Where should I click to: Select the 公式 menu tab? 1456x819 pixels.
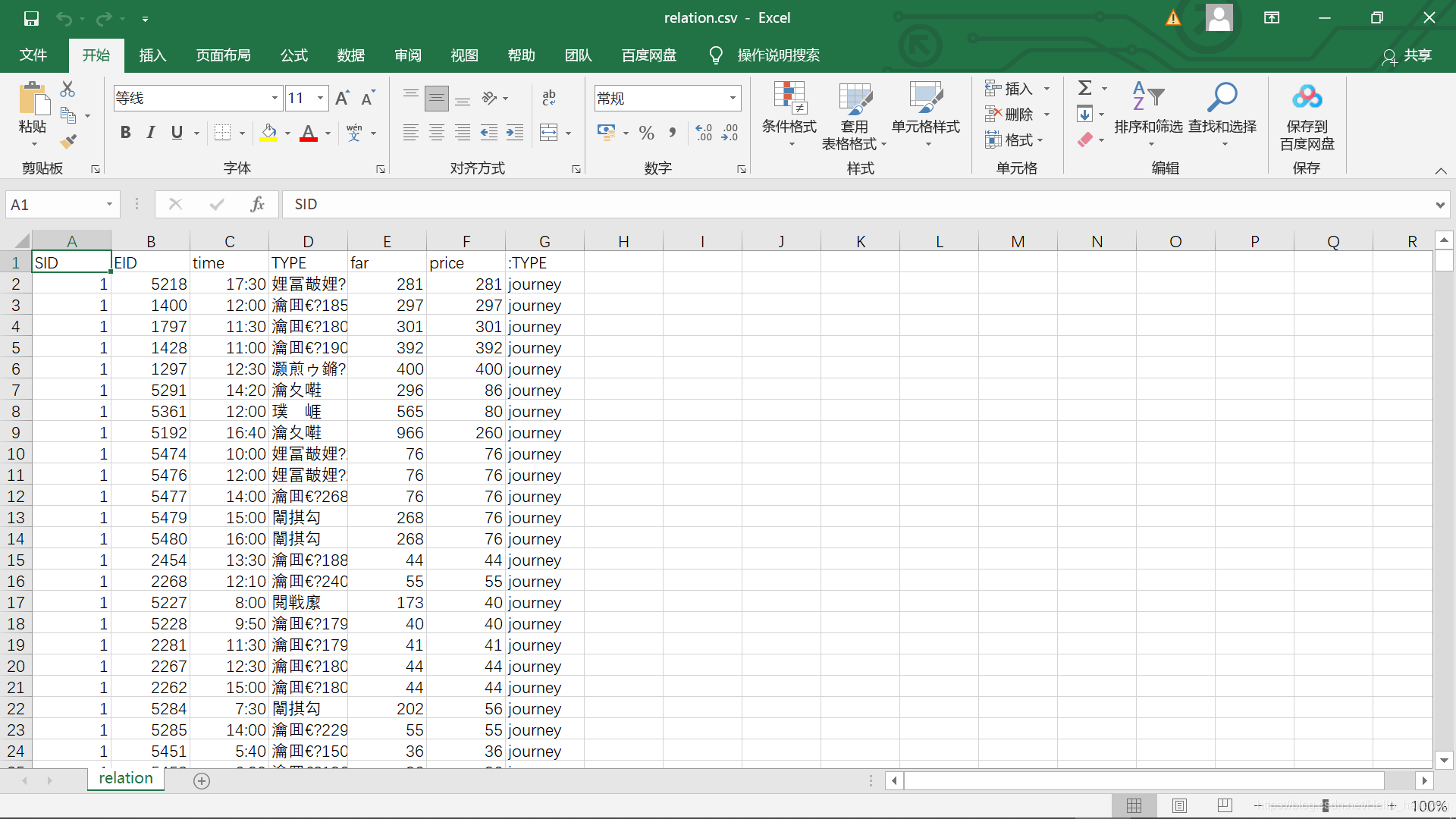point(294,55)
